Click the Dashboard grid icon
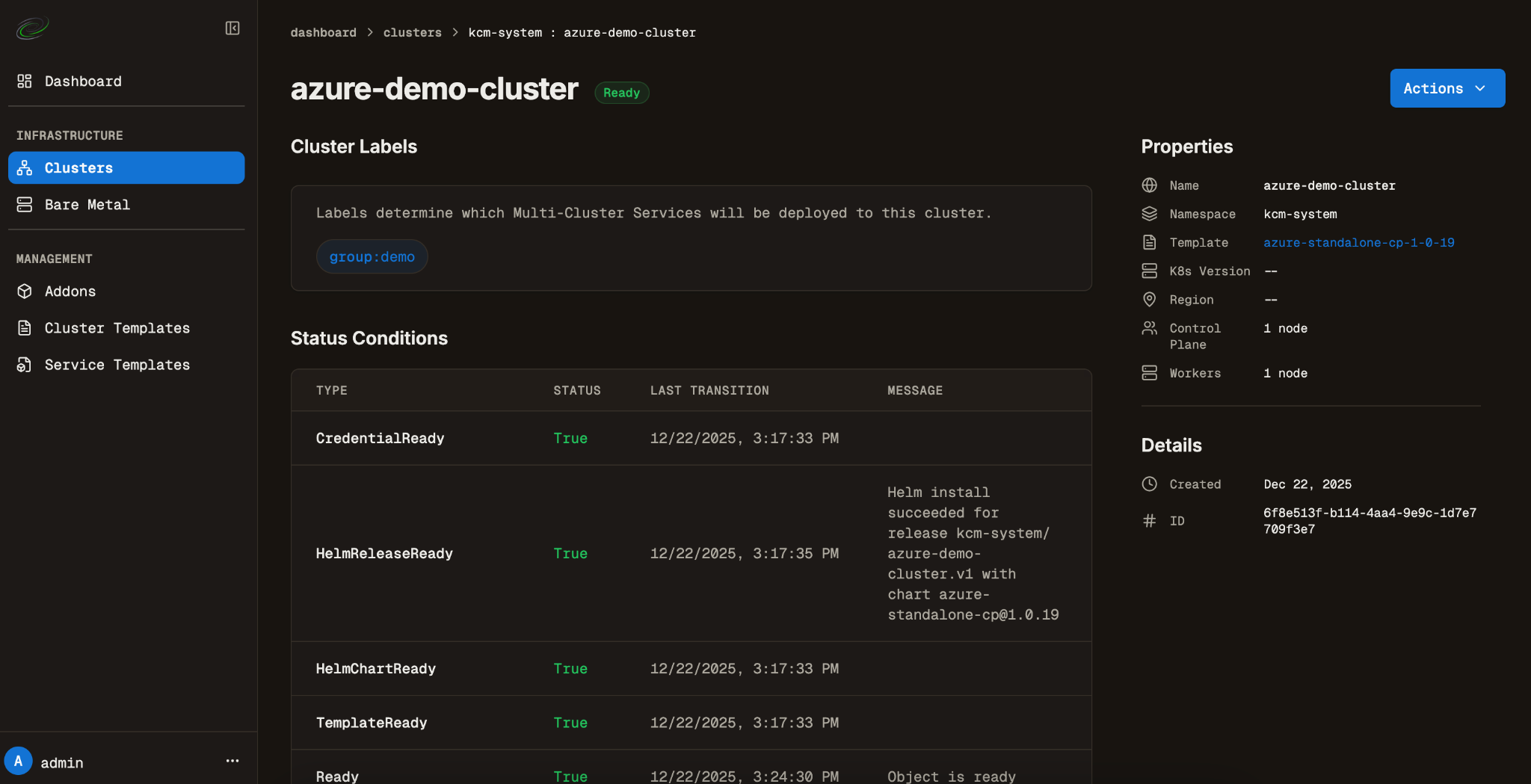The width and height of the screenshot is (1531, 784). pyautogui.click(x=25, y=81)
